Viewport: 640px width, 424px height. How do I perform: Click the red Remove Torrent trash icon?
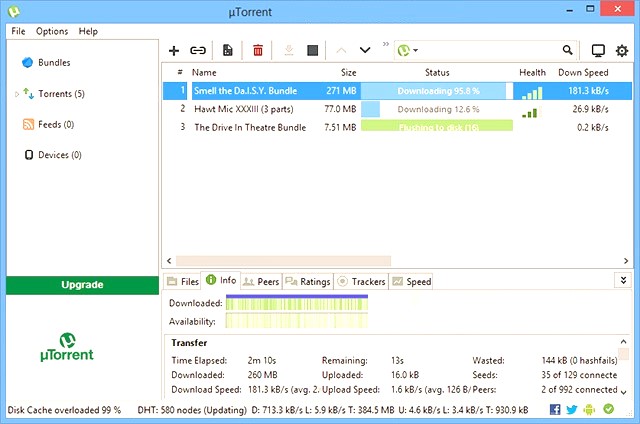point(258,50)
